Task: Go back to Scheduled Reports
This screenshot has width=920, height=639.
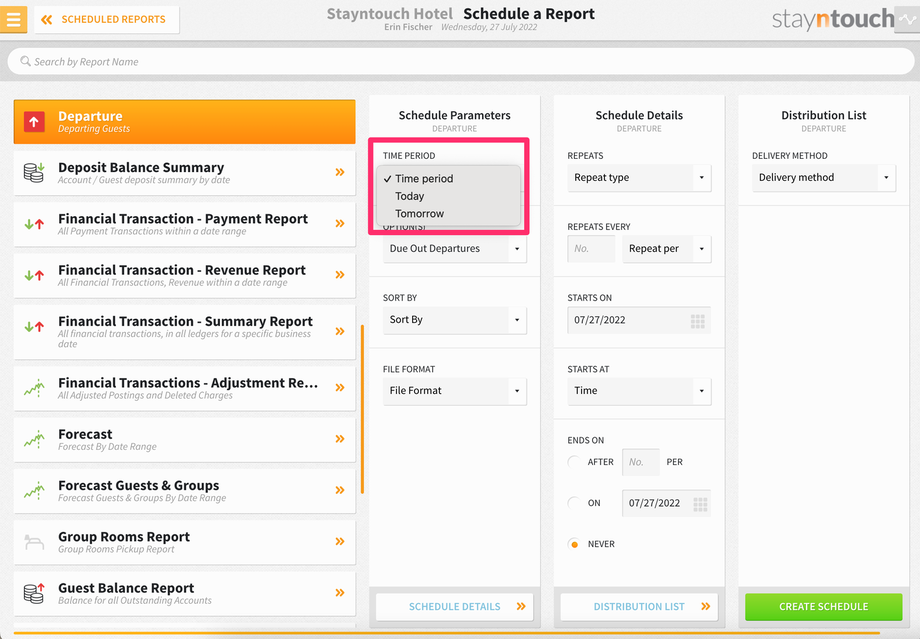Action: tap(107, 19)
